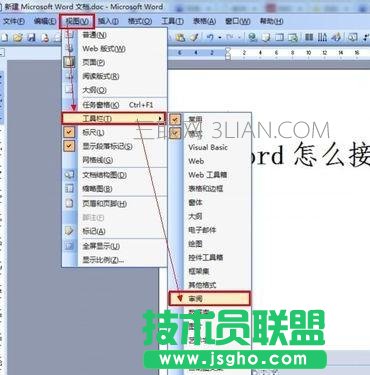Open the 帮助(H) menu

point(272,21)
